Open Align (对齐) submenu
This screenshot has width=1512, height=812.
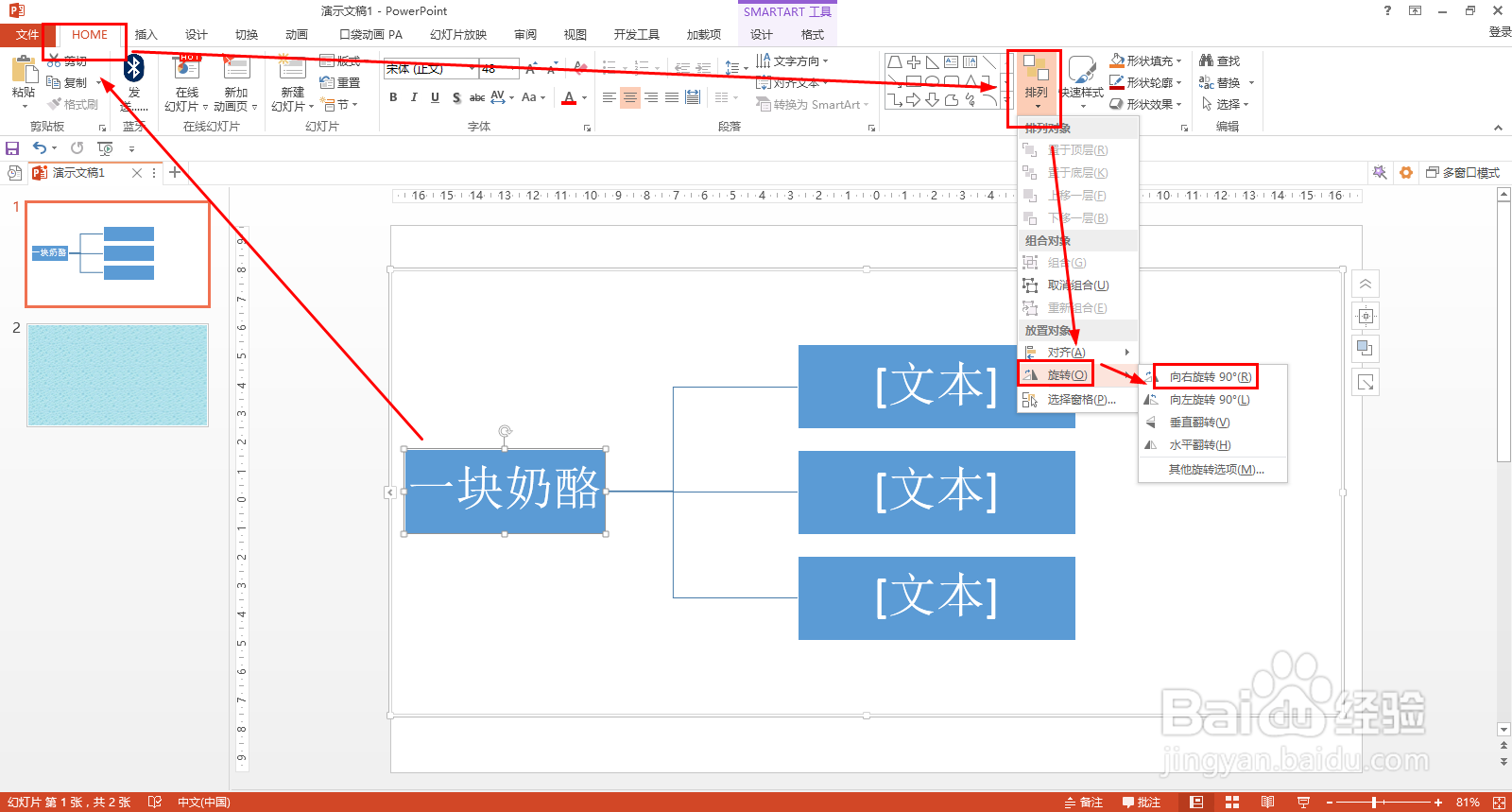pos(1077,352)
